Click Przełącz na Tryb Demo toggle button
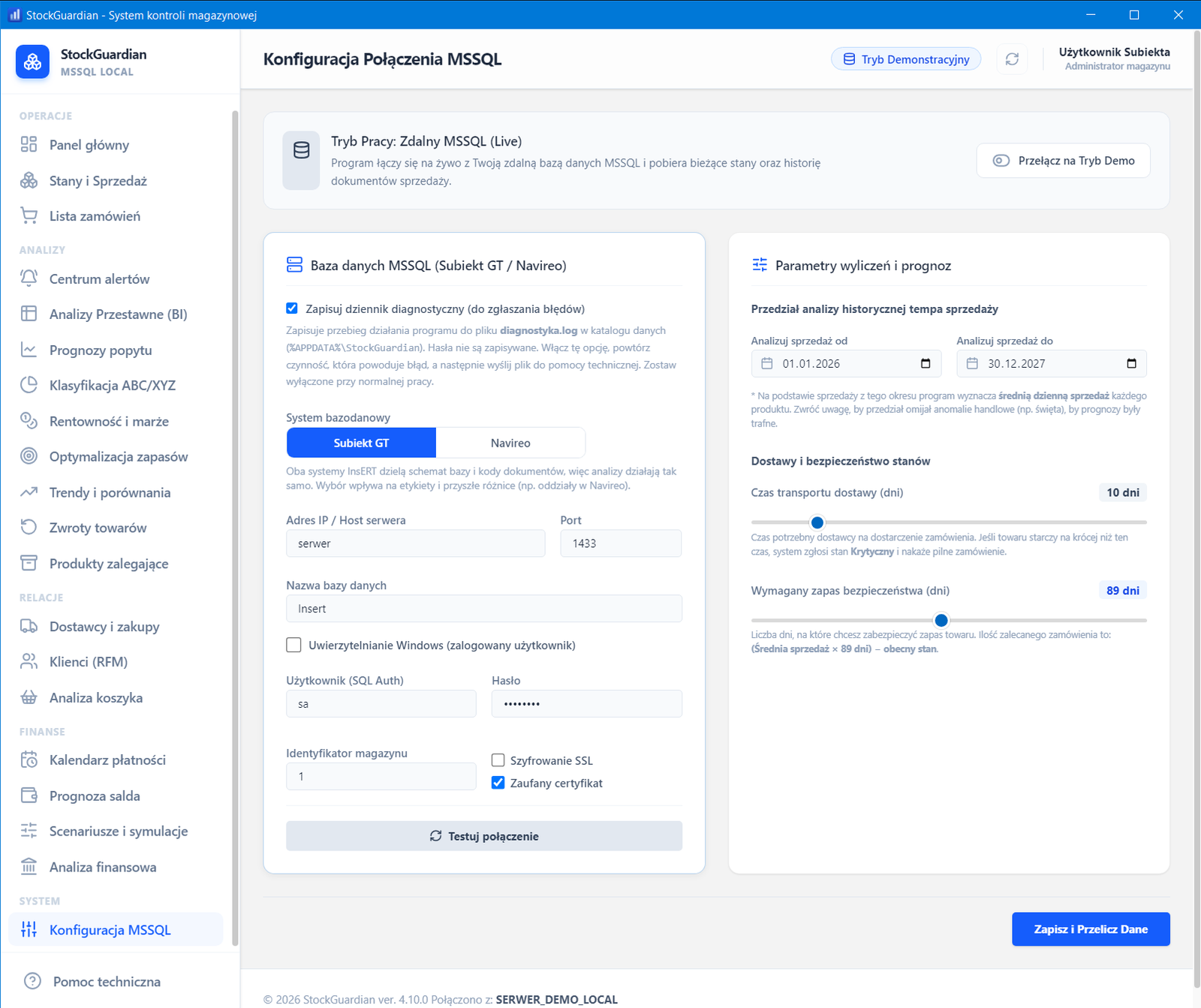This screenshot has height=1008, width=1201. (x=1063, y=161)
